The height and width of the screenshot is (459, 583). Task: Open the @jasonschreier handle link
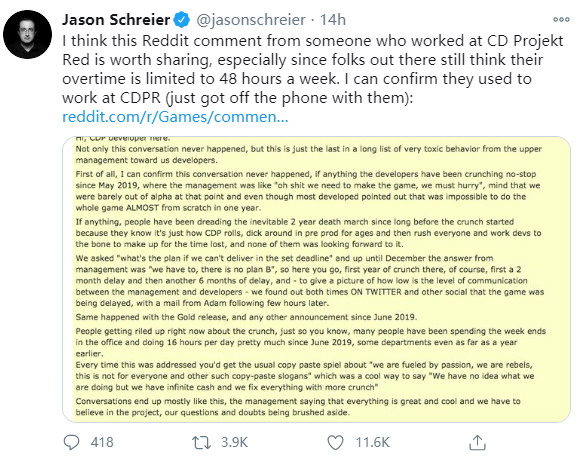point(251,20)
